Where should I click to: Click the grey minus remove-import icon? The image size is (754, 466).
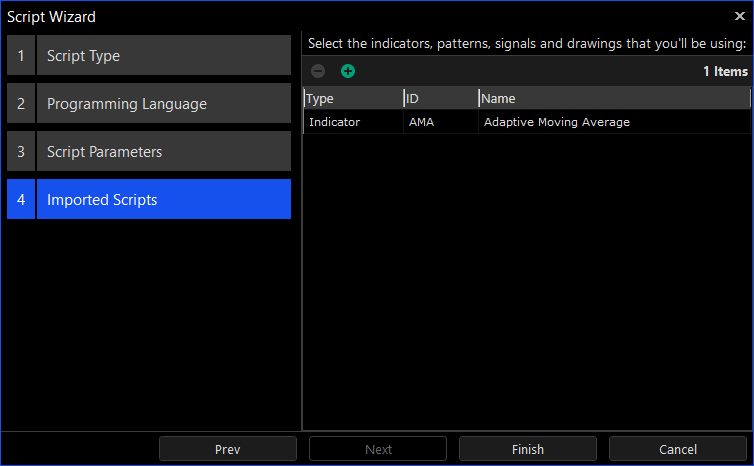[318, 71]
